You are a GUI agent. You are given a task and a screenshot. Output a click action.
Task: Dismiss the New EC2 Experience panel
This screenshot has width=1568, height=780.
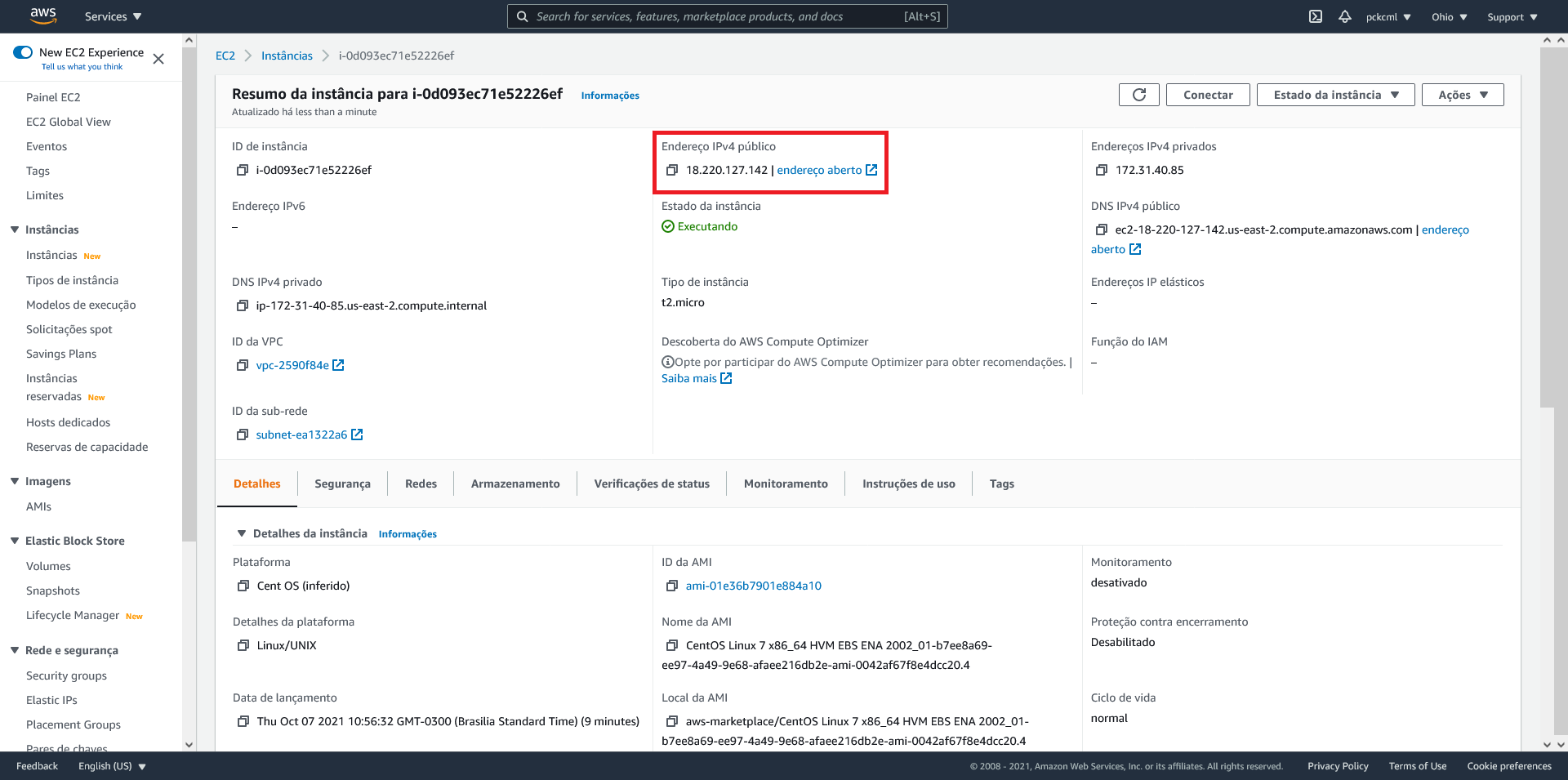point(158,59)
